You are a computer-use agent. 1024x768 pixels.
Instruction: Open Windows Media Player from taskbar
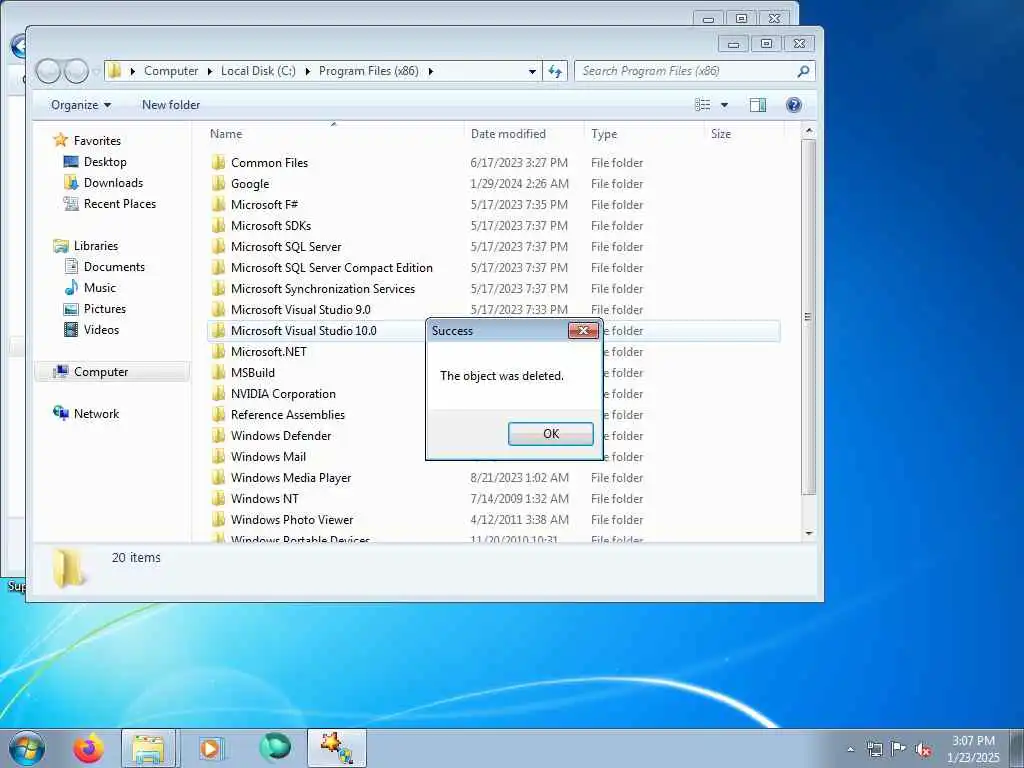click(x=211, y=748)
